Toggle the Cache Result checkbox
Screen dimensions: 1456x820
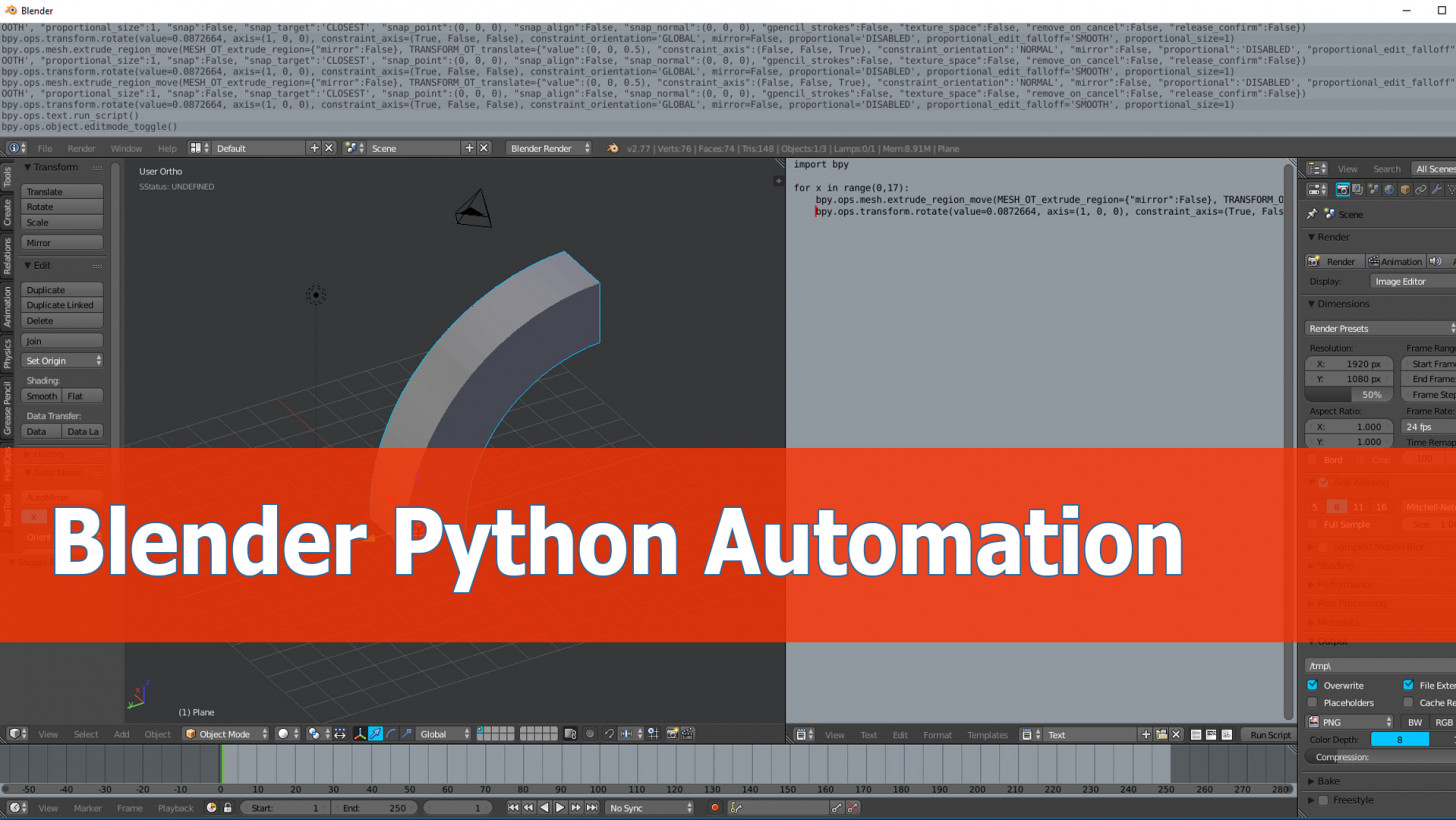pos(1408,702)
